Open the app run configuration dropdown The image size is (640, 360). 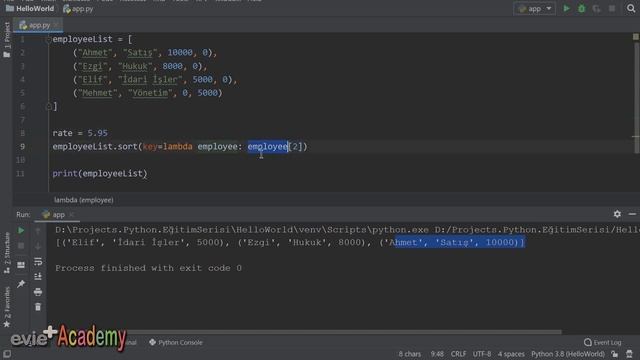[534, 9]
